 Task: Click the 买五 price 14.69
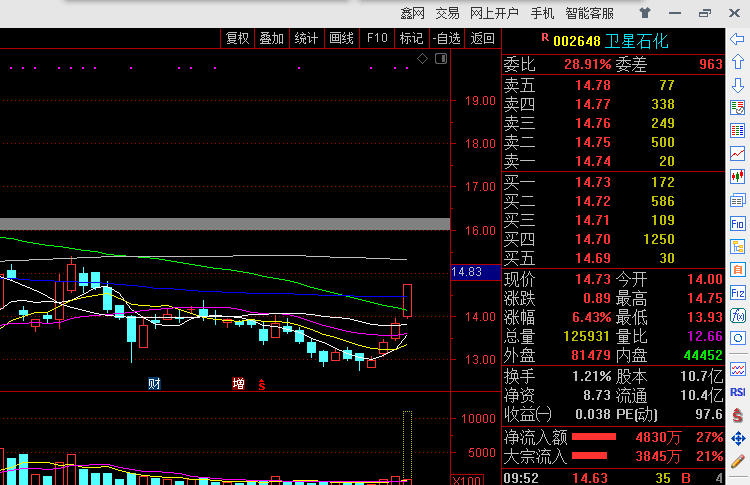pyautogui.click(x=593, y=258)
